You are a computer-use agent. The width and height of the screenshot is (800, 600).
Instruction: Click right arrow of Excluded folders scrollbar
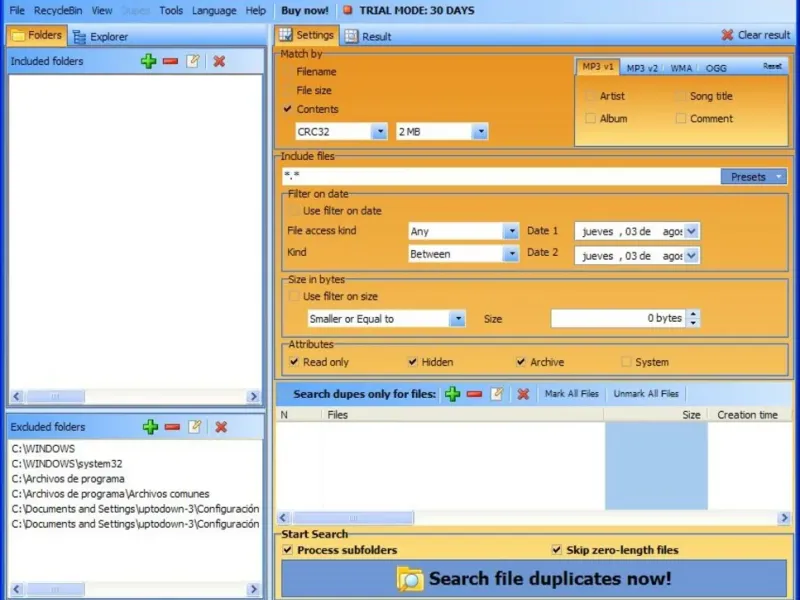pyautogui.click(x=253, y=589)
